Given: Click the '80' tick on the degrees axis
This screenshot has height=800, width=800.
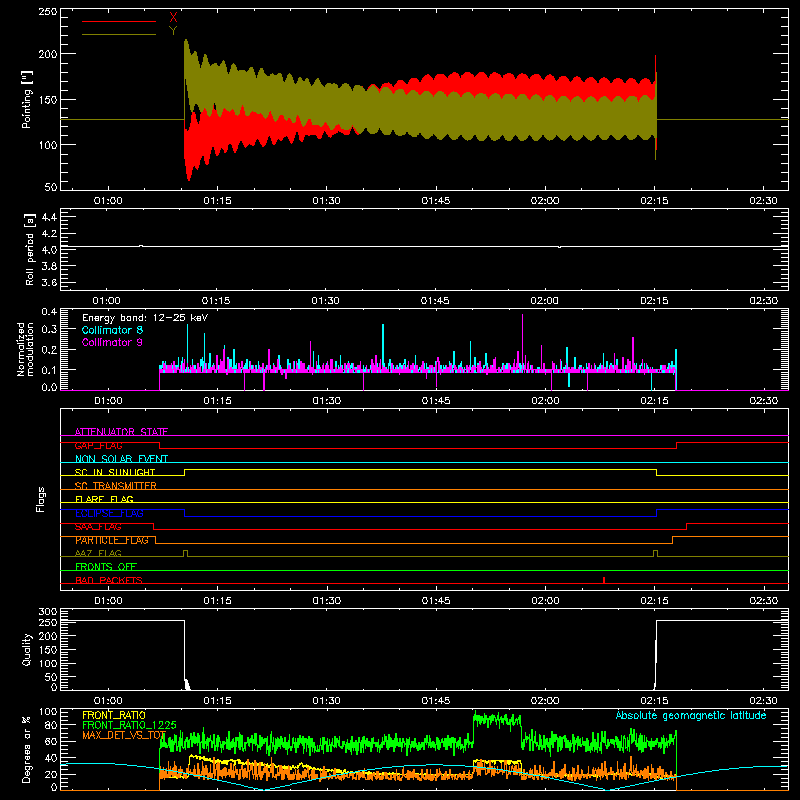Looking at the screenshot, I should pos(51,725).
